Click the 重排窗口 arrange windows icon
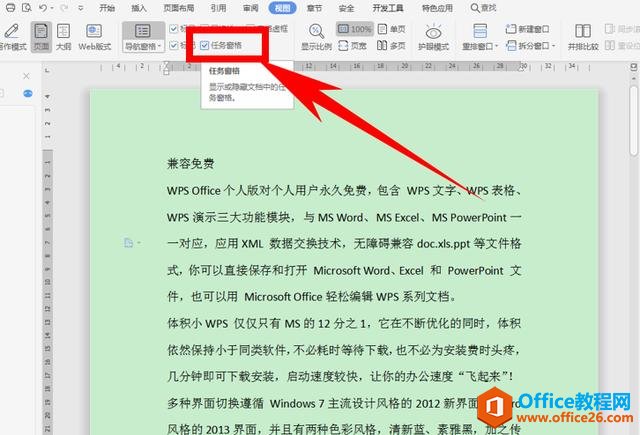 (x=480, y=31)
